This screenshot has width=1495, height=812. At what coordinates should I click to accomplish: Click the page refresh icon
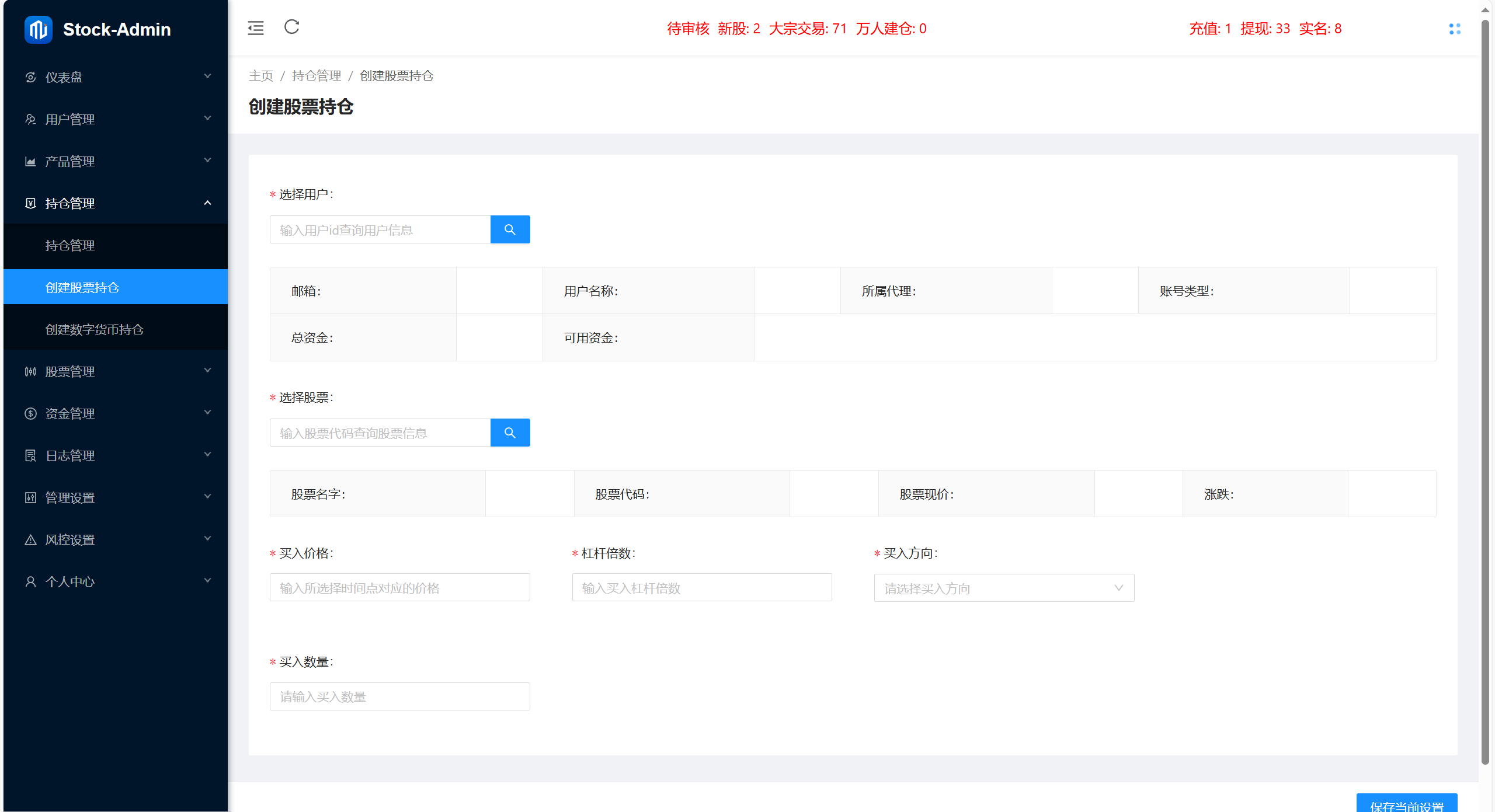pyautogui.click(x=292, y=27)
